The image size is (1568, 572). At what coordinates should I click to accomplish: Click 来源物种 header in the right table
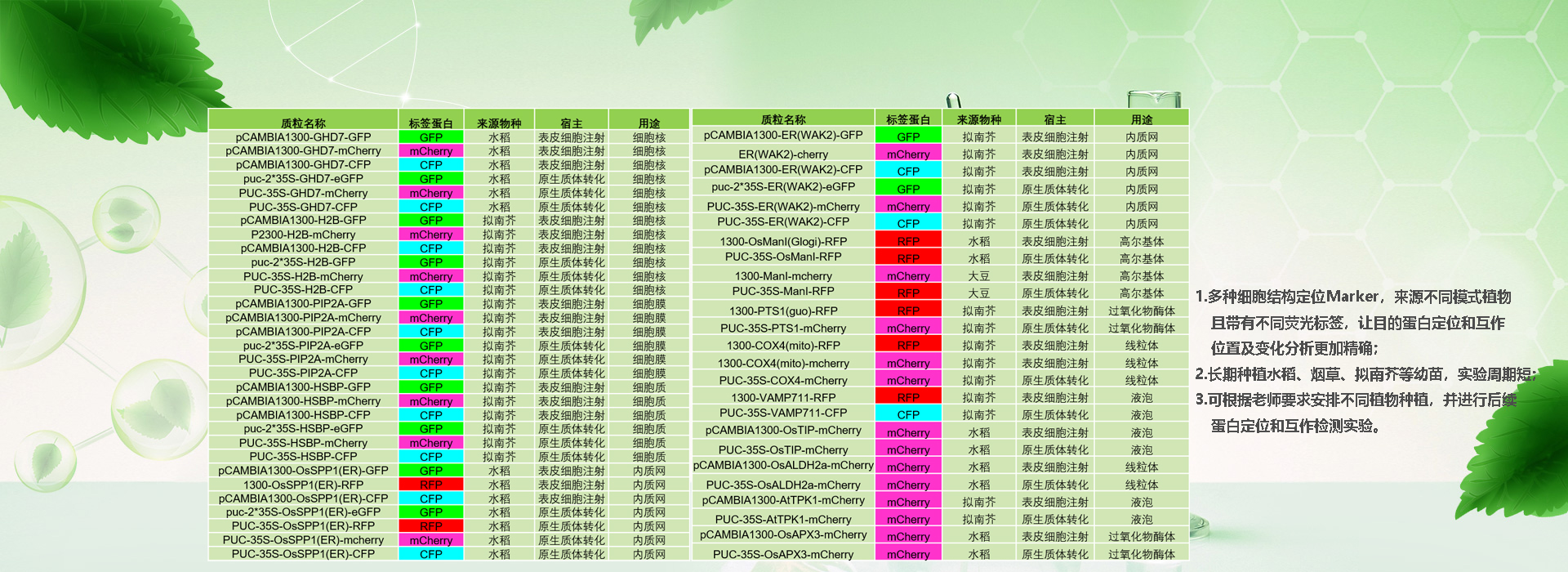(x=978, y=119)
